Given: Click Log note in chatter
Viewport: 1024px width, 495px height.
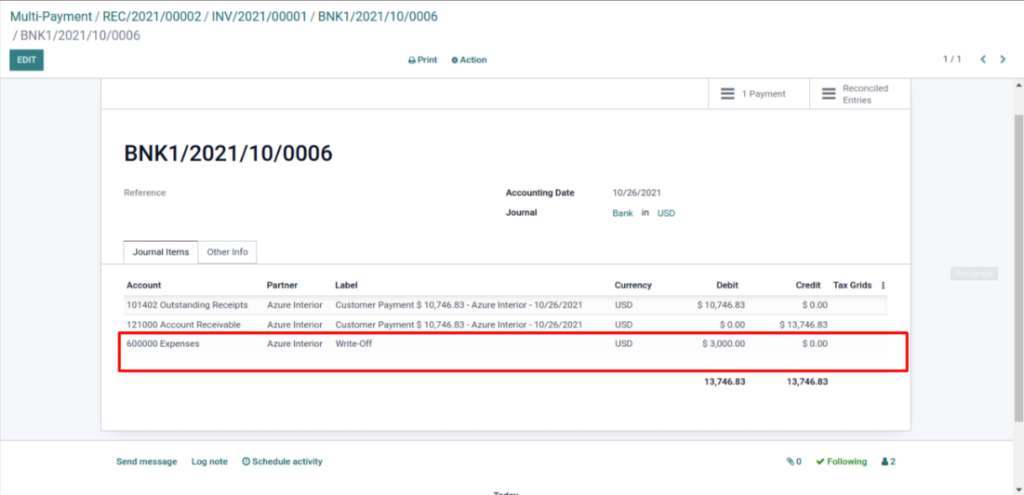Looking at the screenshot, I should coord(210,462).
